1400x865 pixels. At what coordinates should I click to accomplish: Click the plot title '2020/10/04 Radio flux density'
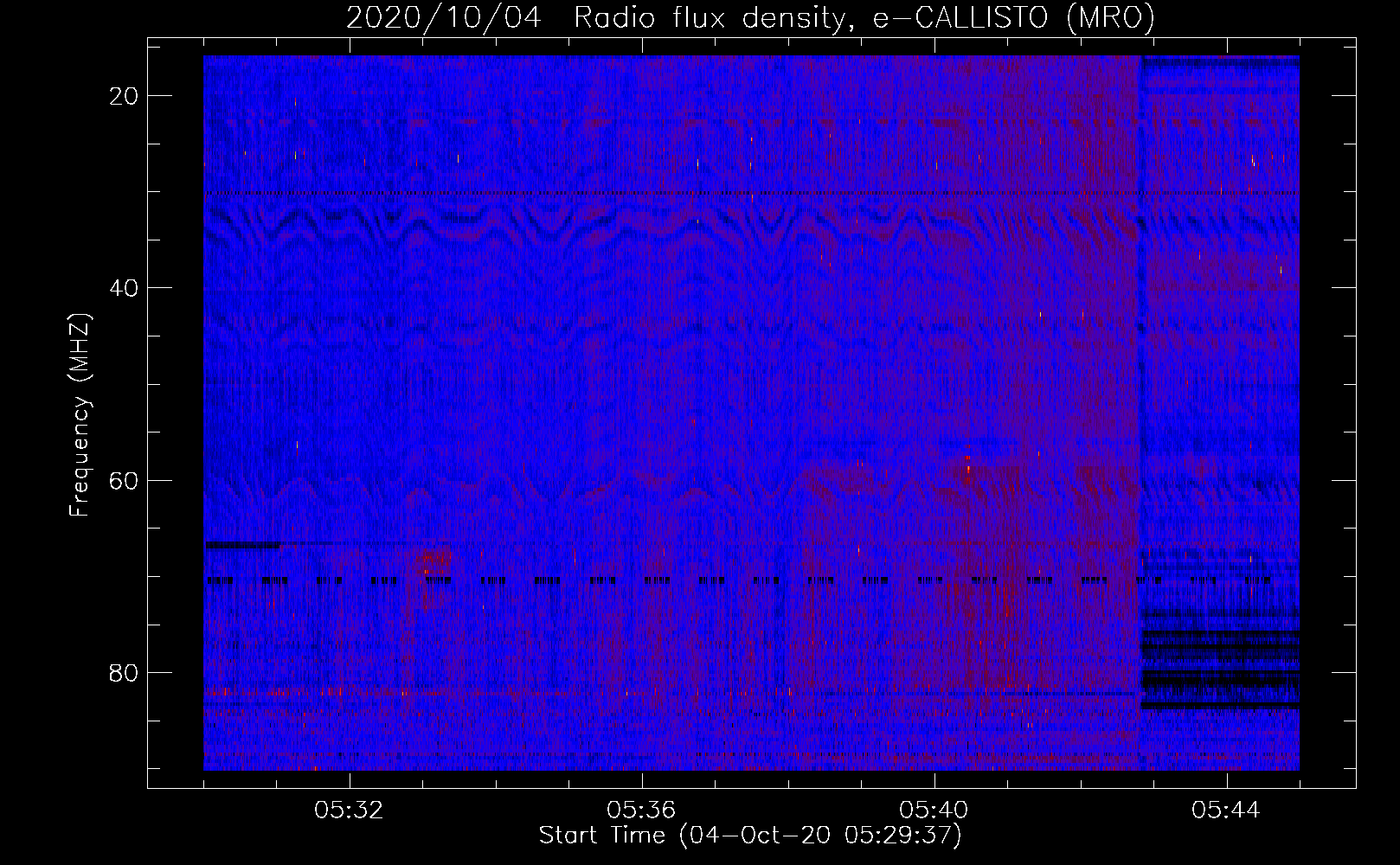pos(750,18)
